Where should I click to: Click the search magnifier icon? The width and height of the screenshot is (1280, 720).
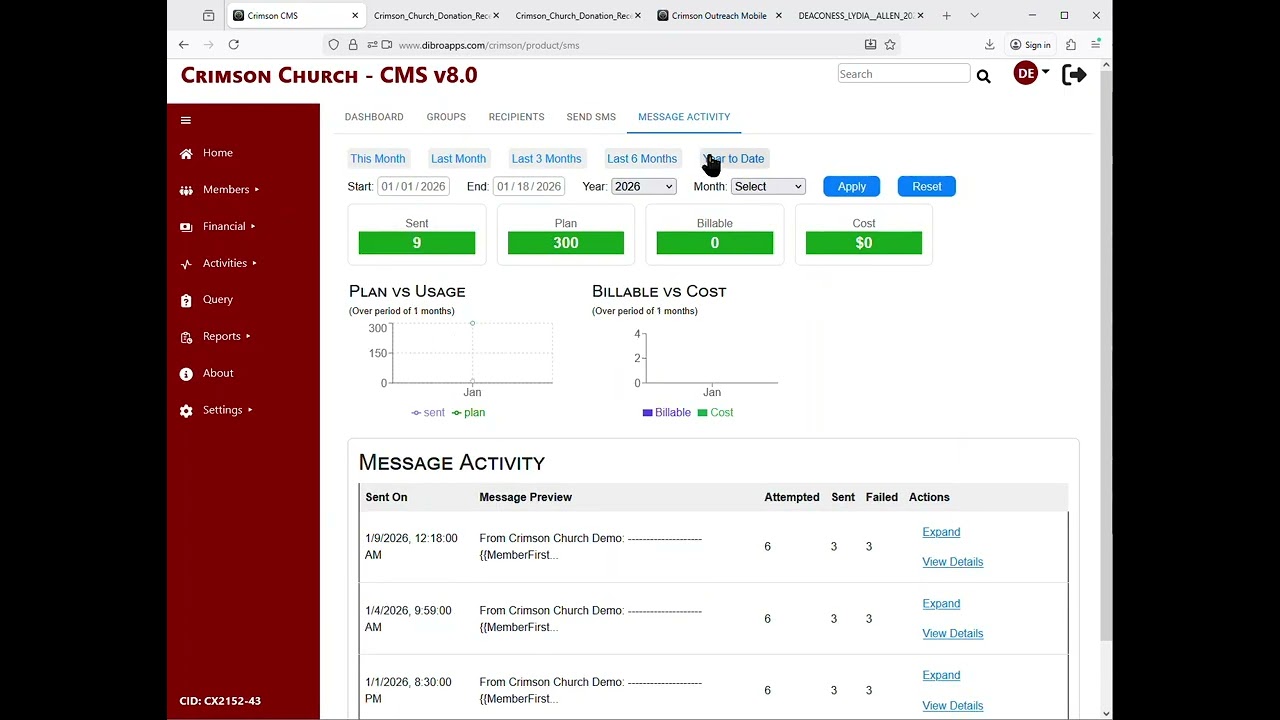[x=983, y=76]
